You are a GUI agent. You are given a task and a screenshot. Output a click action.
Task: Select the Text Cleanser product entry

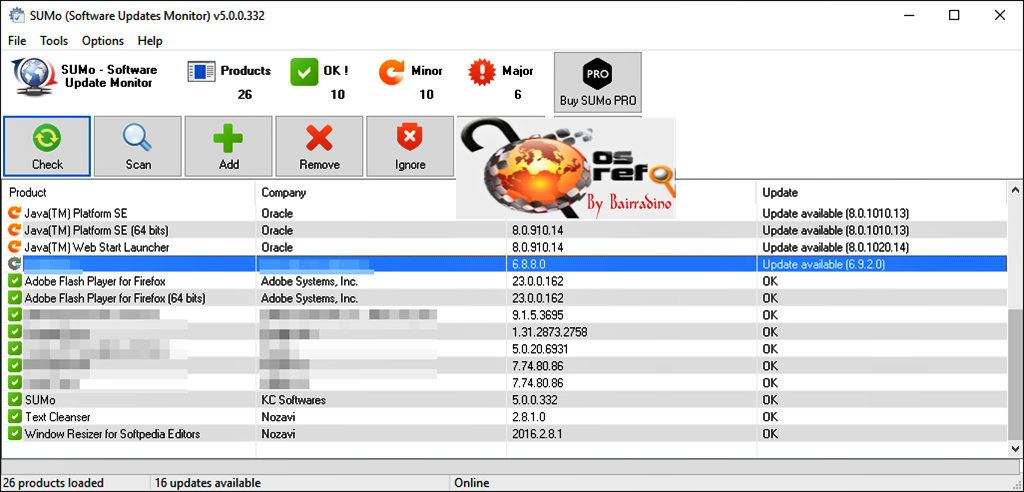click(57, 416)
